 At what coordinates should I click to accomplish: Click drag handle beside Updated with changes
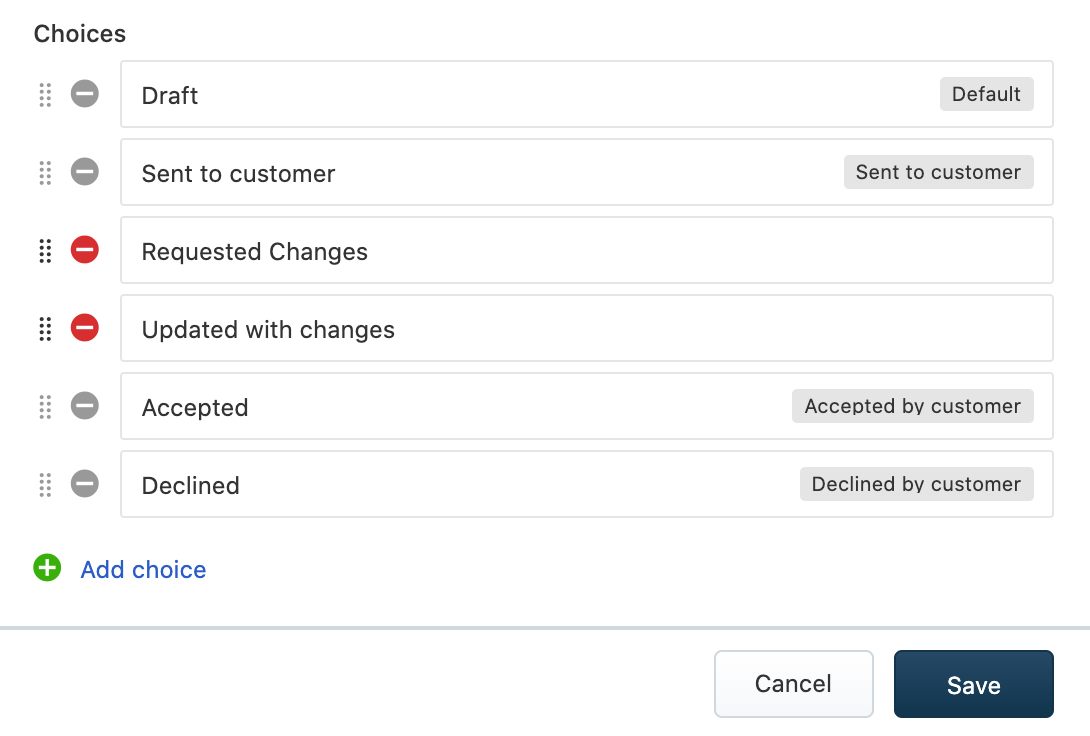click(45, 329)
